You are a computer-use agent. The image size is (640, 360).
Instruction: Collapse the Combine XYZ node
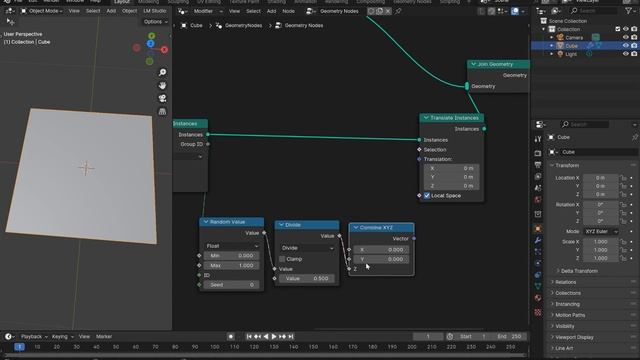(356, 228)
